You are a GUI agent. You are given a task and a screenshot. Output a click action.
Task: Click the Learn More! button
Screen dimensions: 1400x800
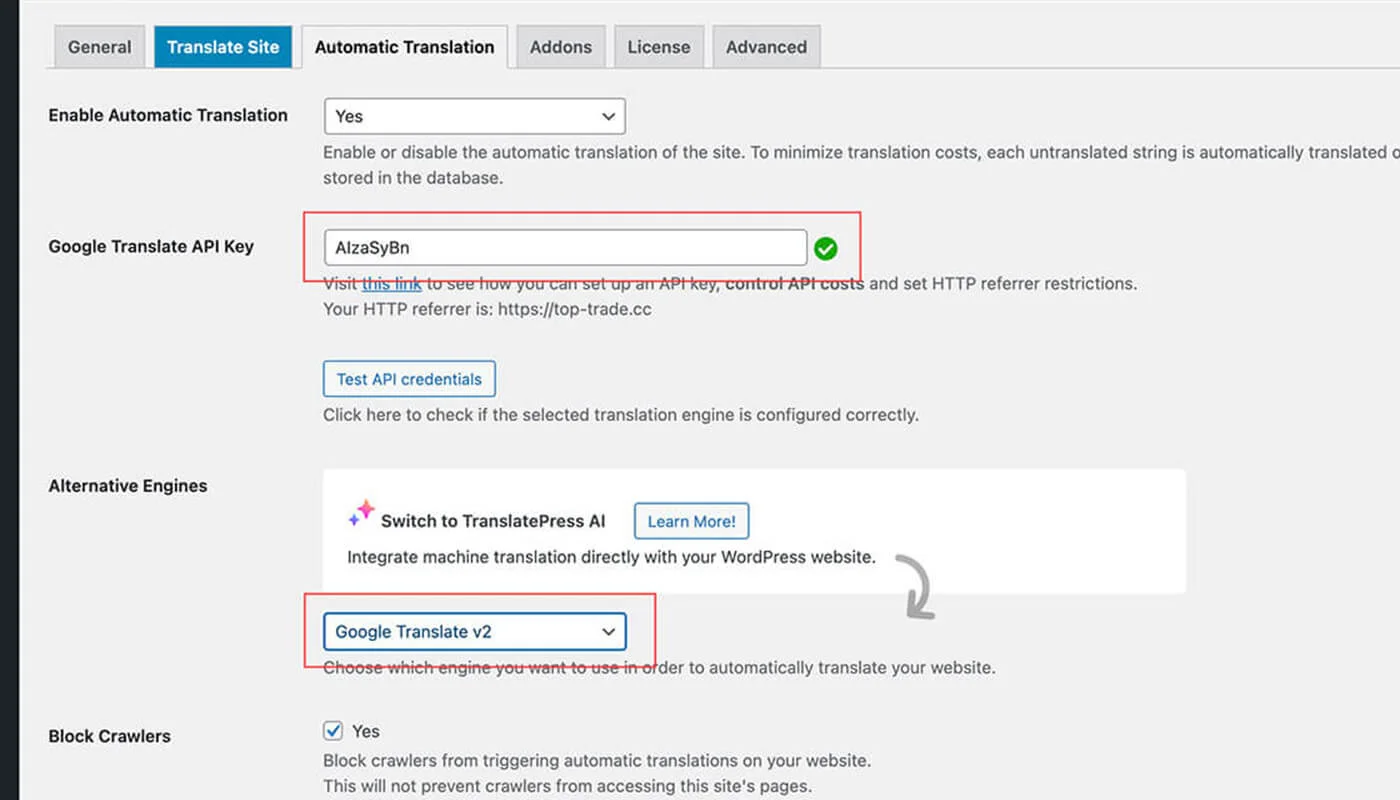[691, 521]
